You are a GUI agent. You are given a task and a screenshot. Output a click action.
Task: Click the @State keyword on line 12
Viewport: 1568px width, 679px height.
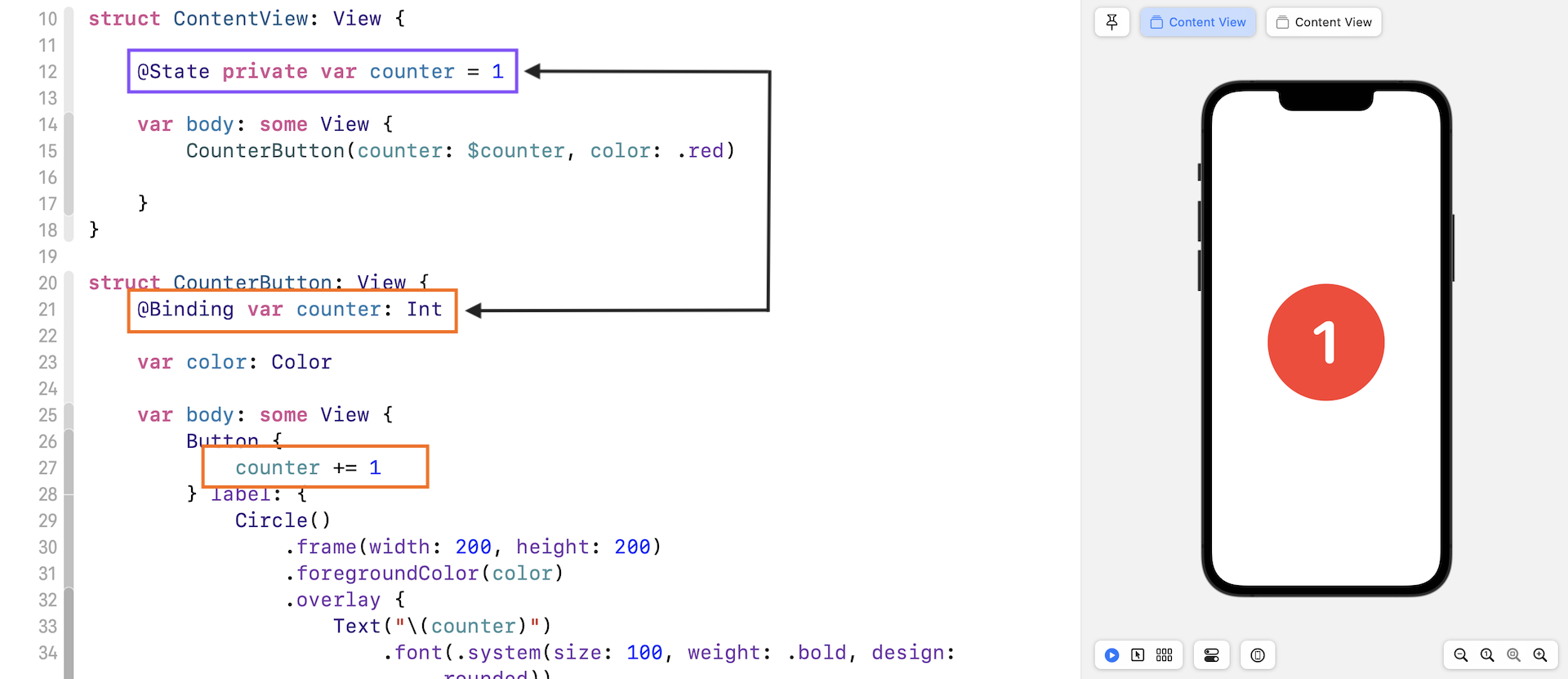[173, 72]
